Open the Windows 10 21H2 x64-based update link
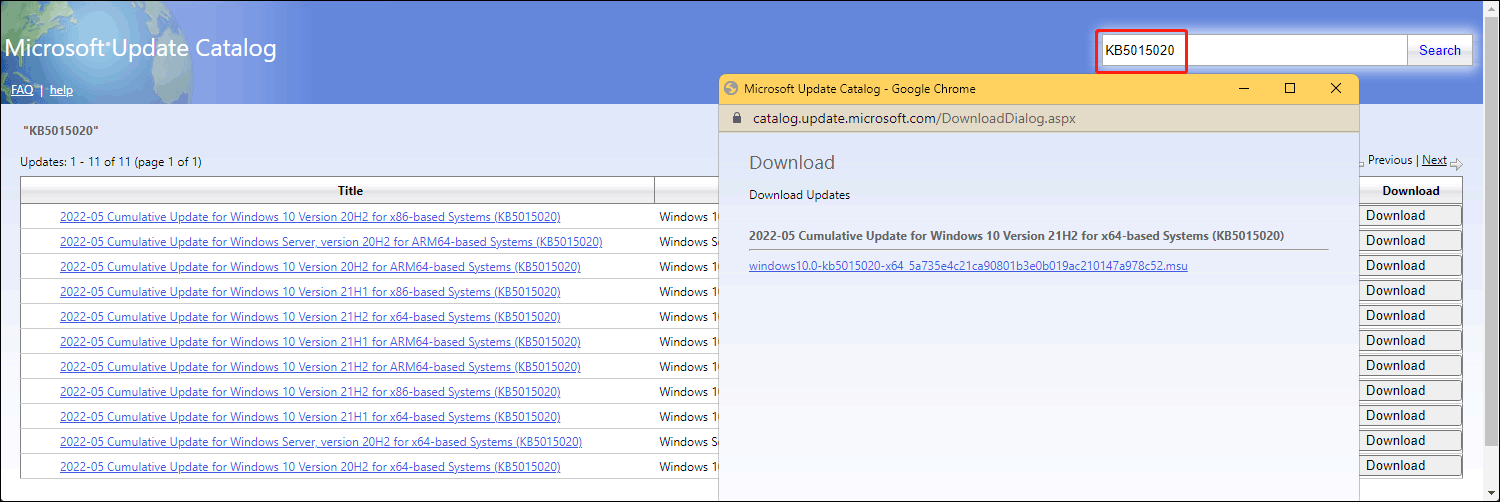 (x=310, y=317)
